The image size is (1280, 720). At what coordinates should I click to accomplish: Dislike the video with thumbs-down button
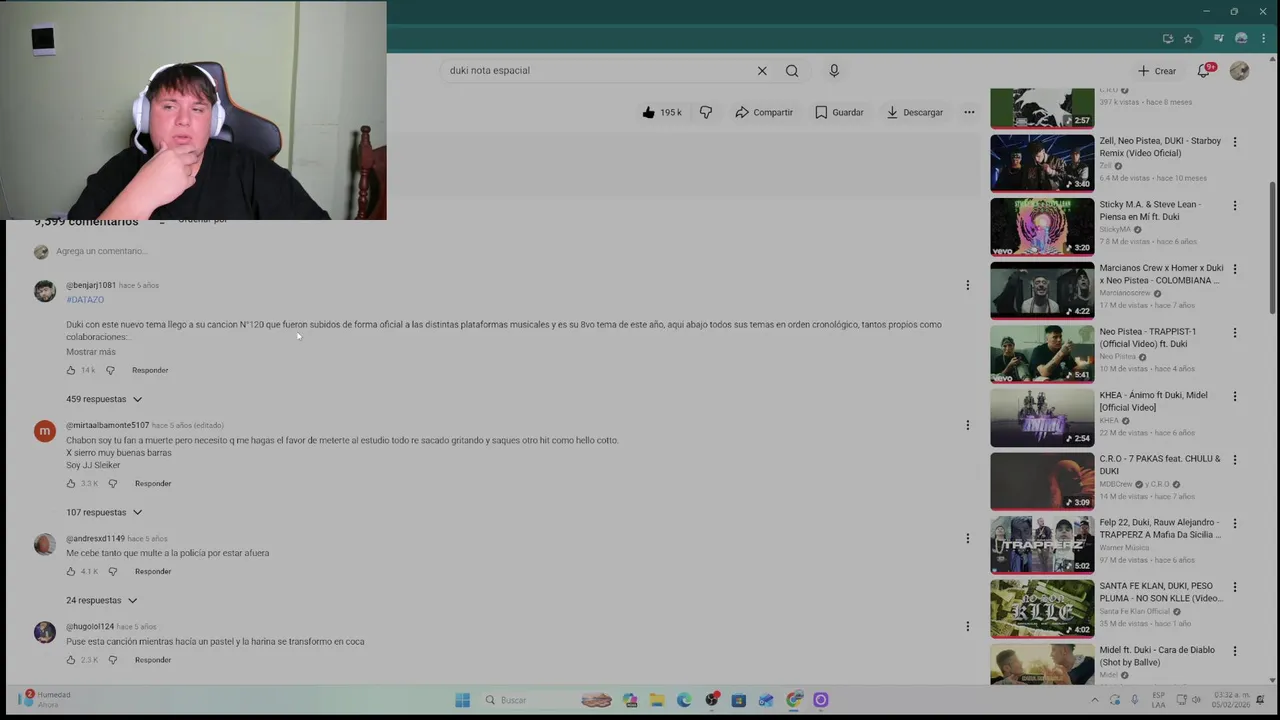(x=706, y=112)
